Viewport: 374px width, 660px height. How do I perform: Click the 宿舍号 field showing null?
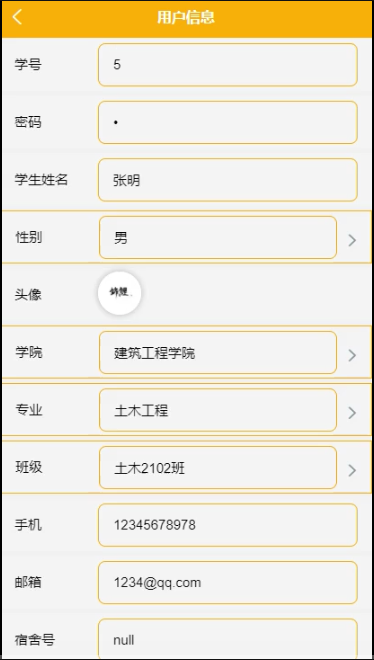click(228, 639)
